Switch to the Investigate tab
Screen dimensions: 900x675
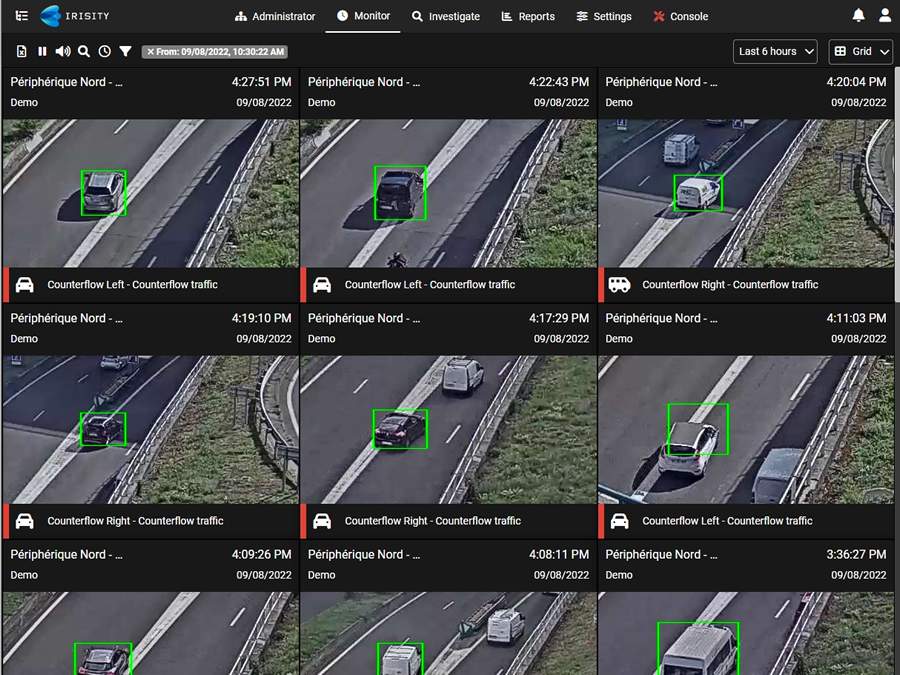[x=445, y=16]
